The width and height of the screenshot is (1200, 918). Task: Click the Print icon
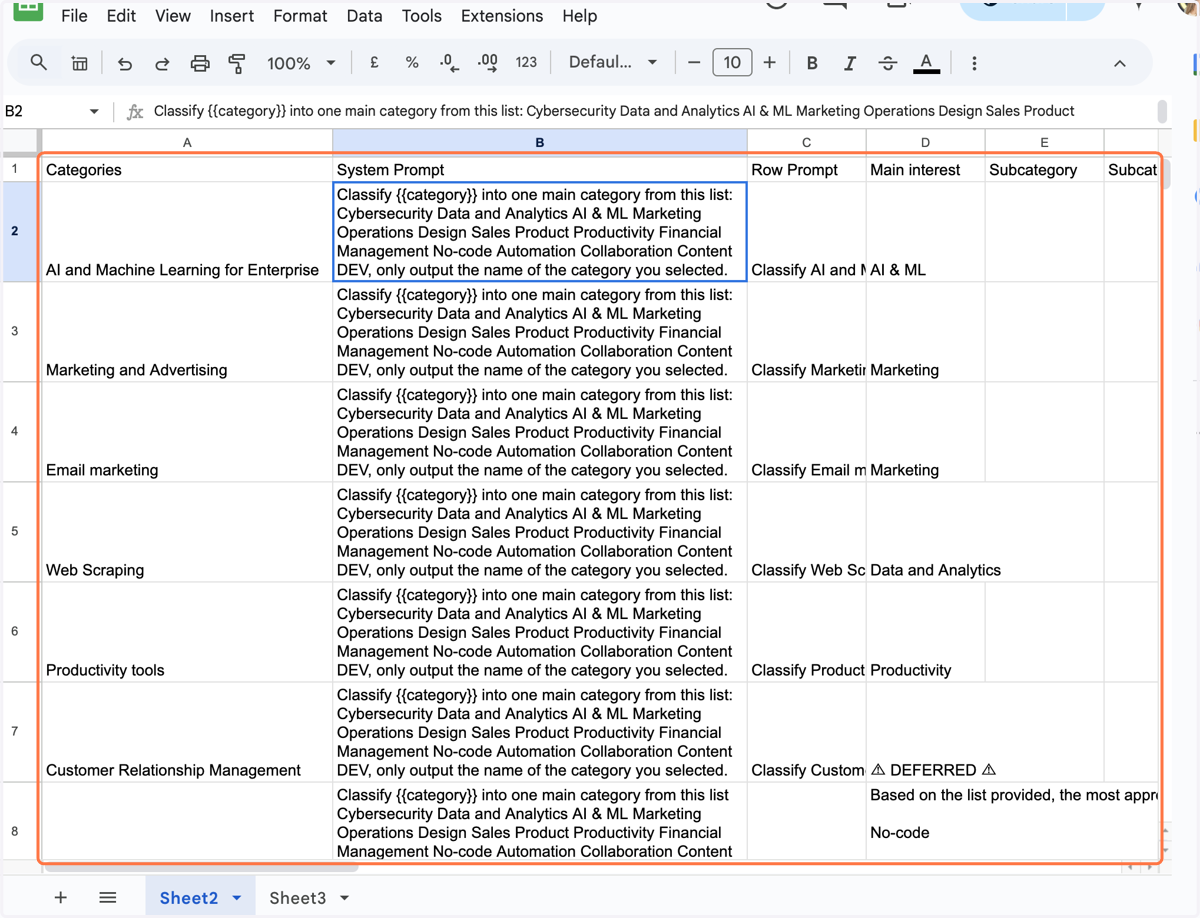[200, 63]
